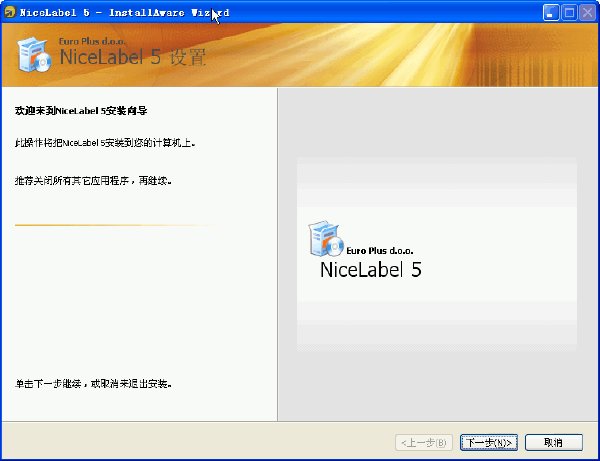Image resolution: width=600 pixels, height=461 pixels.
Task: Click the NiceLabel 5 设置 banner title
Action: 133,57
